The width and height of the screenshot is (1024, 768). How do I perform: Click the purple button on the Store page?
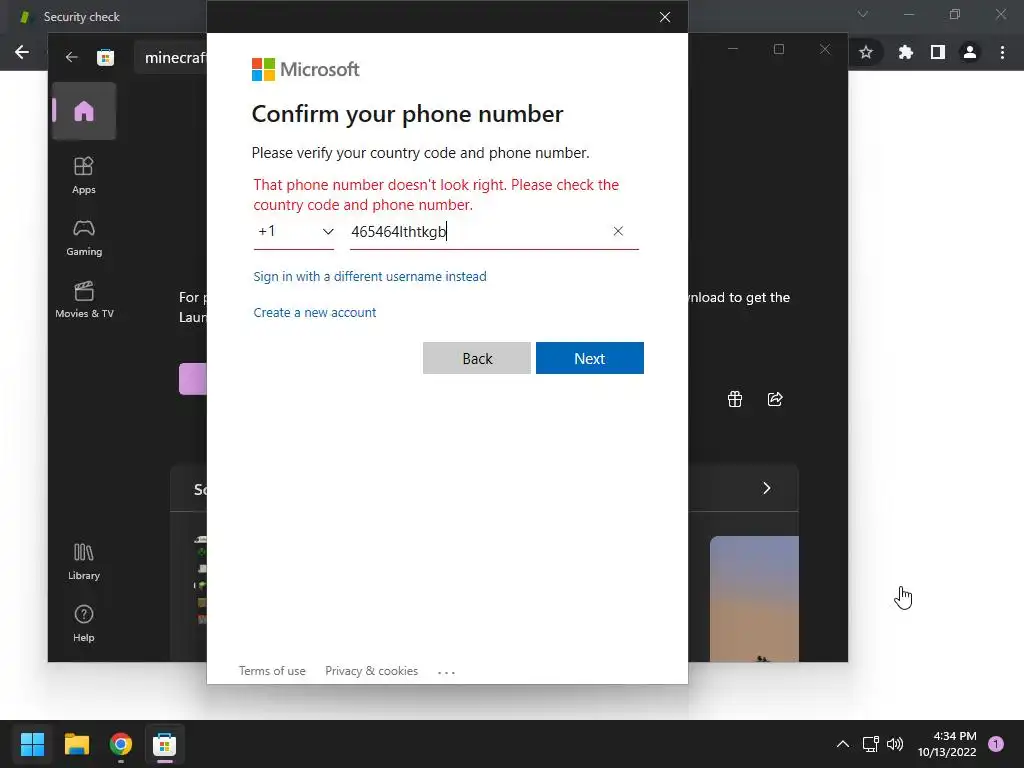click(193, 379)
